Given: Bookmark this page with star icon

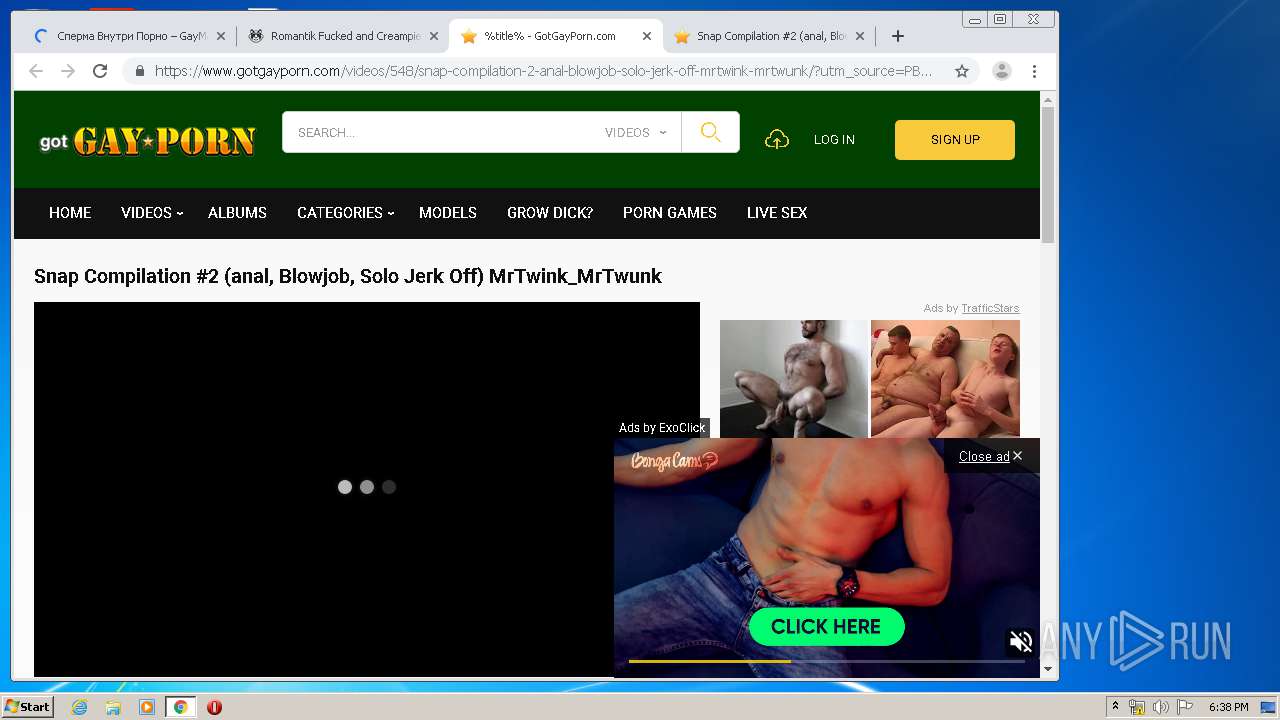Looking at the screenshot, I should [x=962, y=71].
